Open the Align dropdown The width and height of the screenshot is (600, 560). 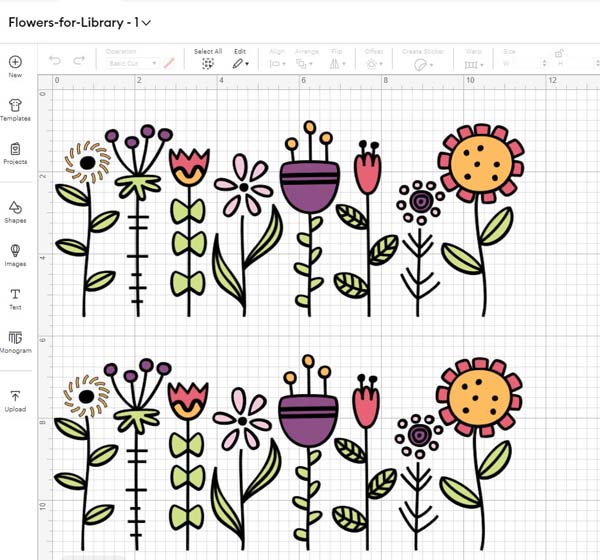pos(277,64)
